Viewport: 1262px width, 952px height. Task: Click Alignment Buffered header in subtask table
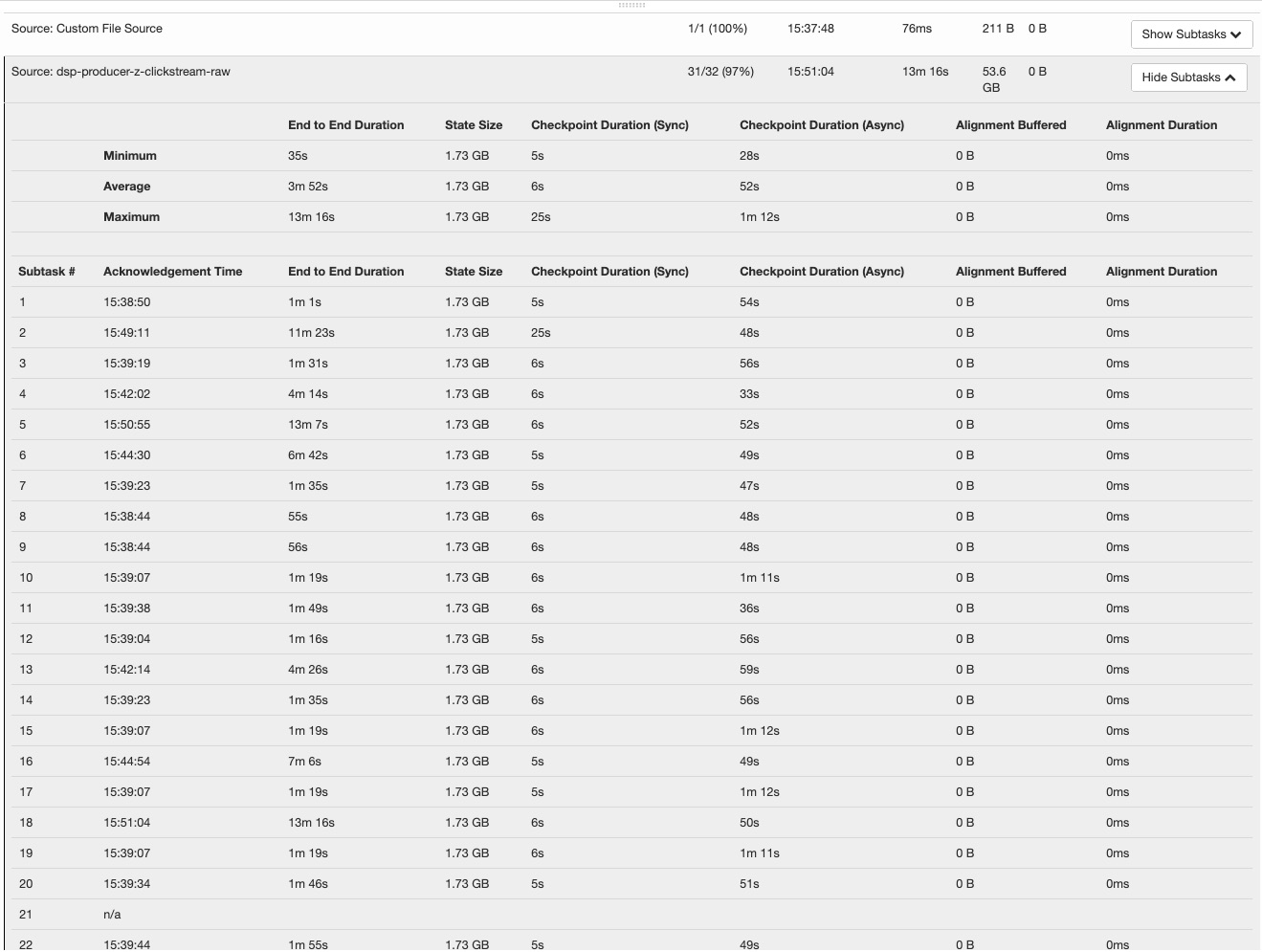click(x=1010, y=272)
